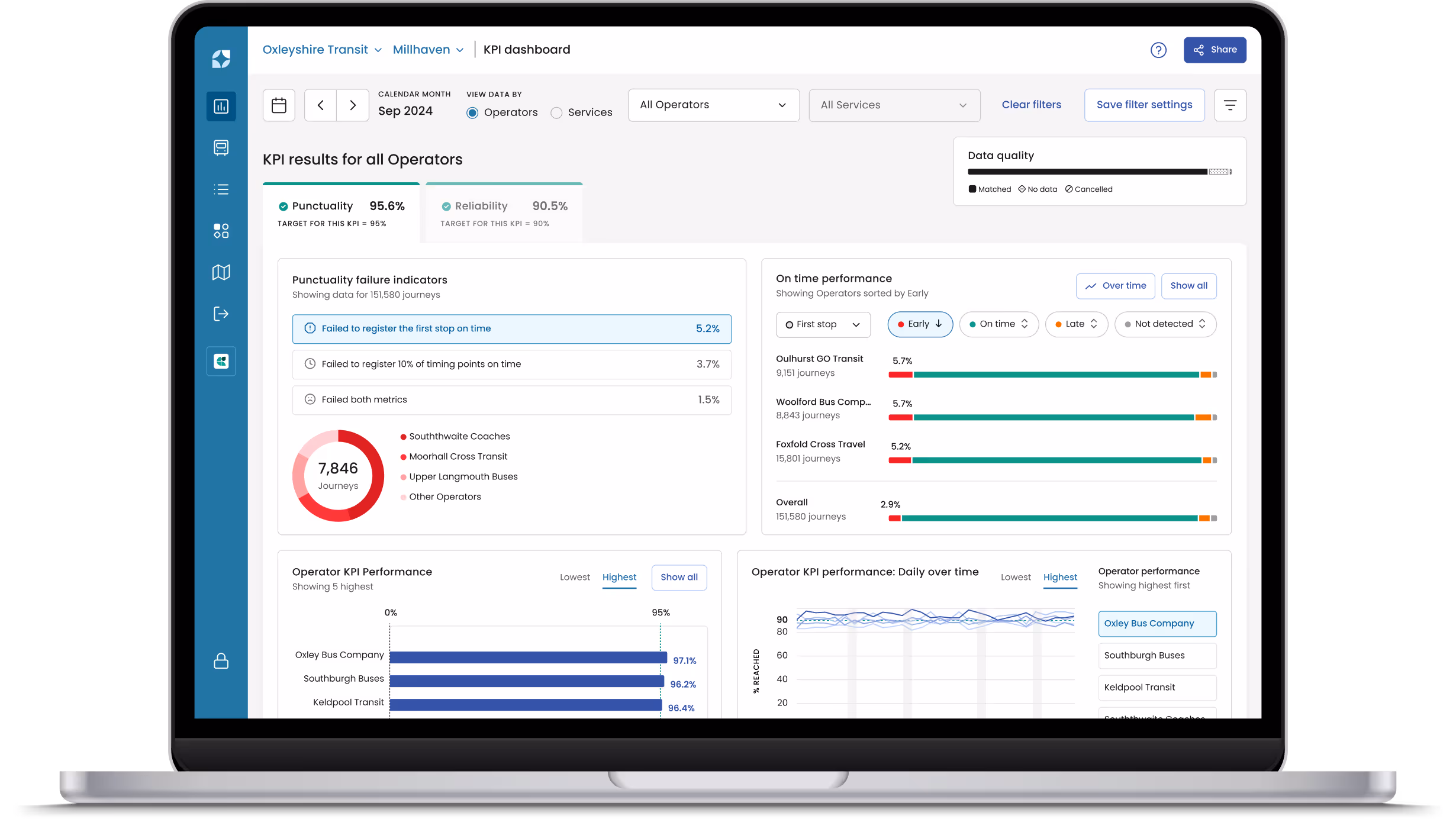1456x819 pixels.
Task: Open the apps grid icon in sidebar
Action: point(221,231)
